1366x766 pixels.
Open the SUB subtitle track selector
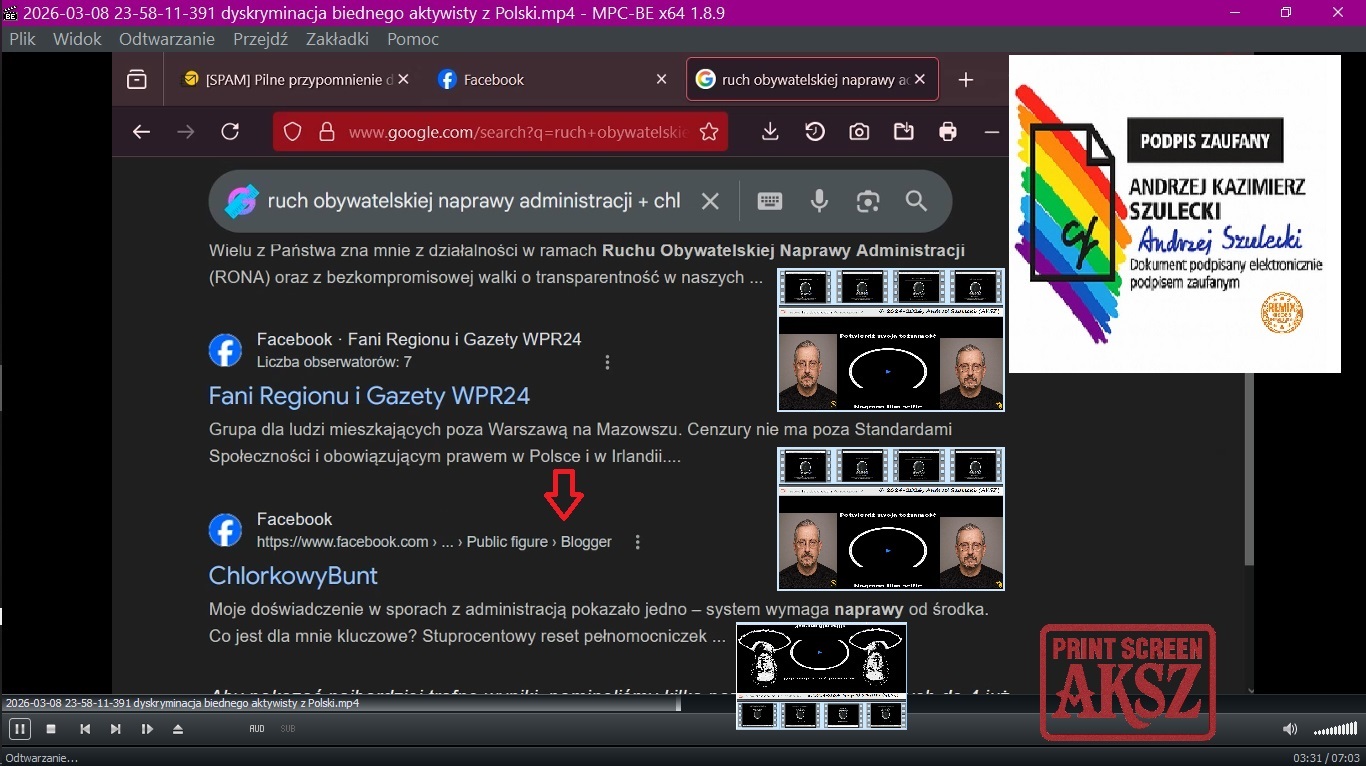288,729
